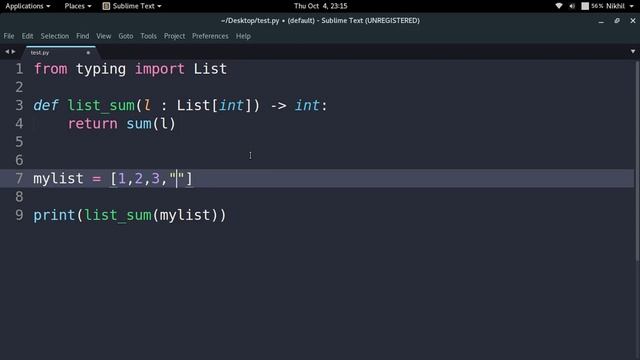Close test.py tab via unsaved dot

tap(88, 53)
